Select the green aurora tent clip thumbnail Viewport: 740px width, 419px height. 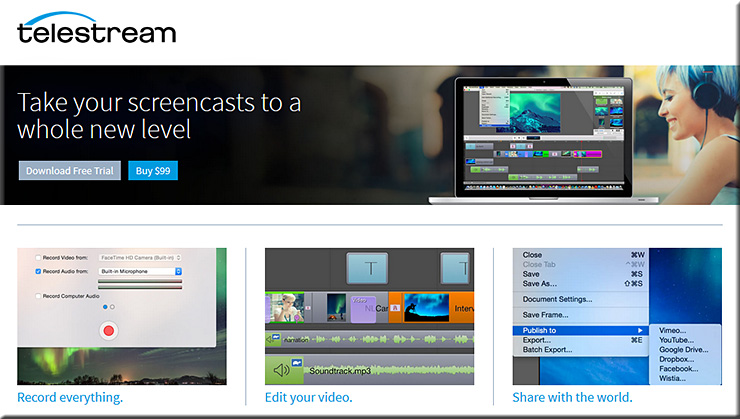[336, 307]
